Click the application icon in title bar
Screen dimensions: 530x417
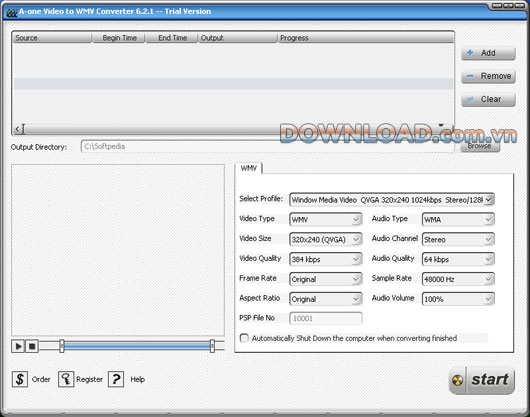[x=11, y=13]
